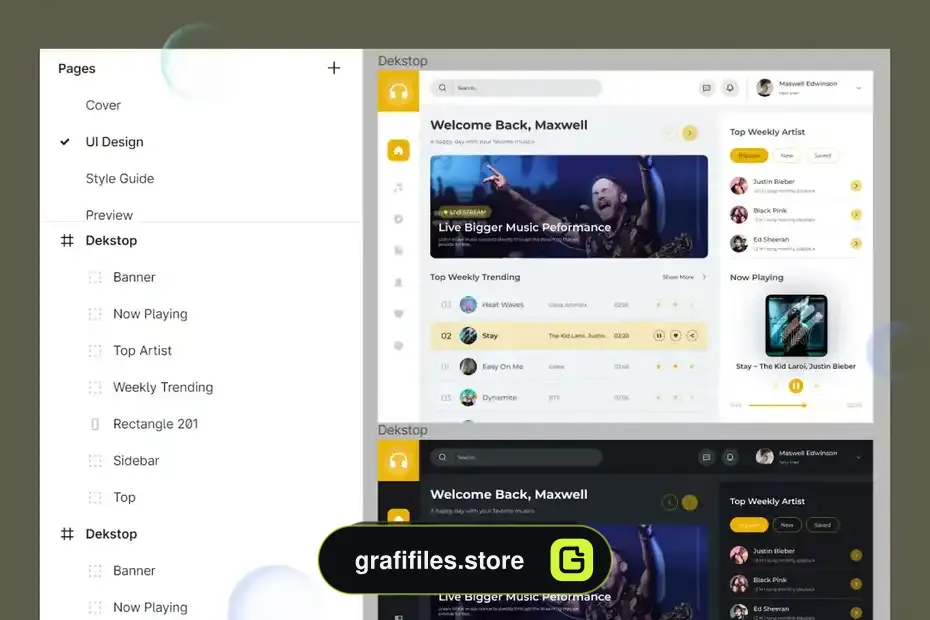Image resolution: width=930 pixels, height=620 pixels.
Task: Click the "Heat Waves" track title
Action: pyautogui.click(x=503, y=305)
